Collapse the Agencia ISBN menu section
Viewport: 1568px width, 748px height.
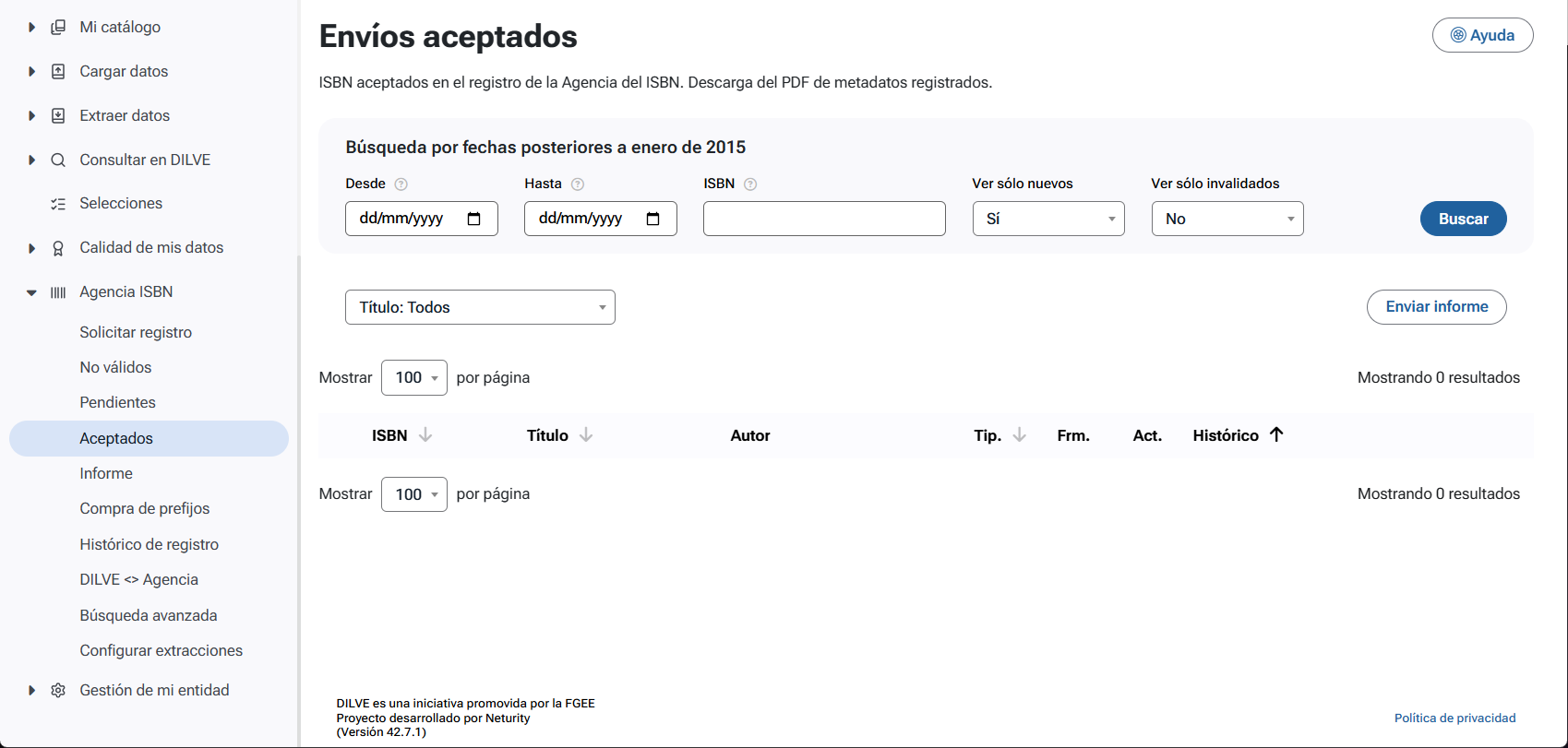pyautogui.click(x=31, y=292)
